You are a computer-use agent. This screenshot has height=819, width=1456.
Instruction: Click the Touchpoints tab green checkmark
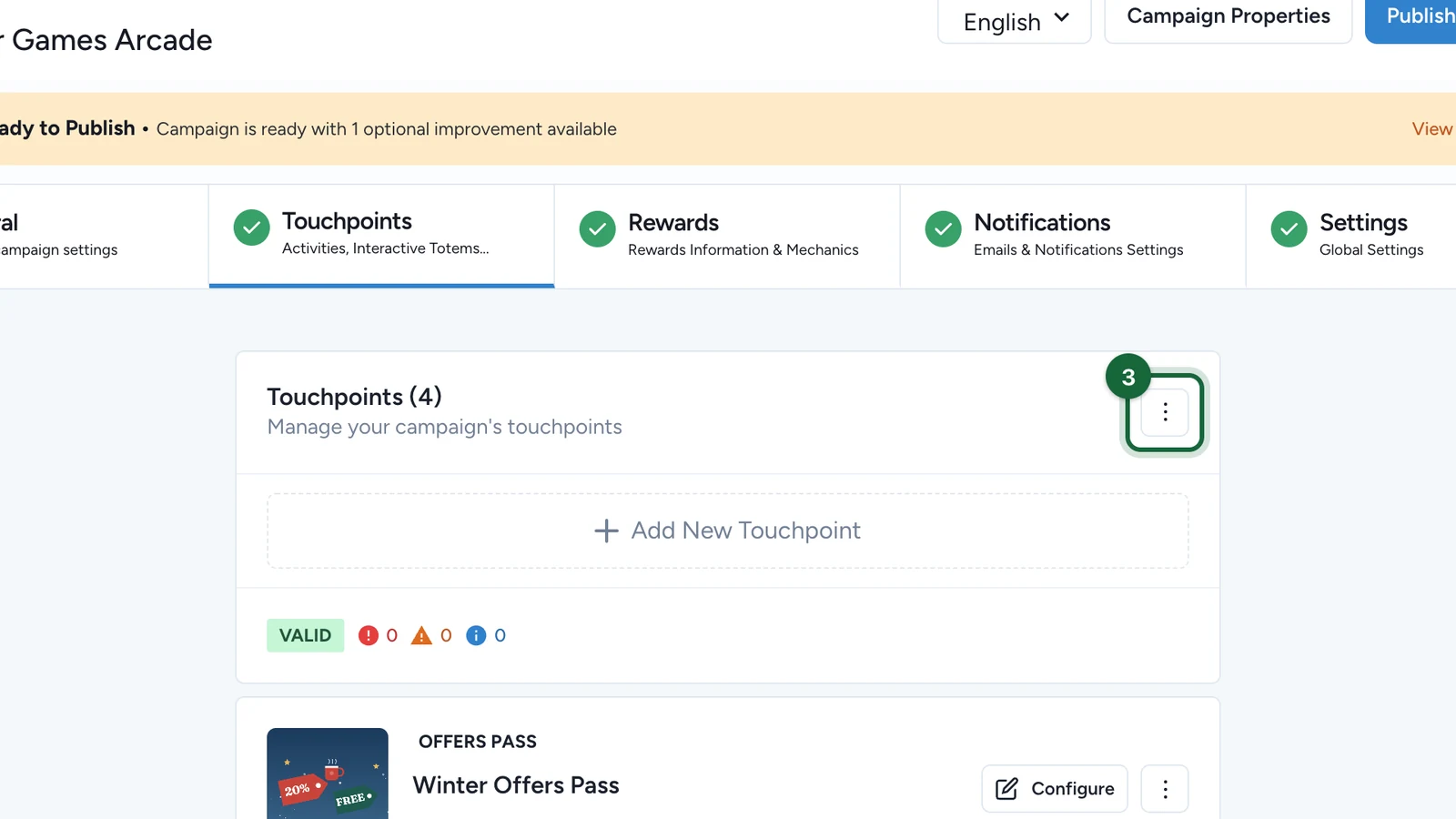click(x=252, y=227)
